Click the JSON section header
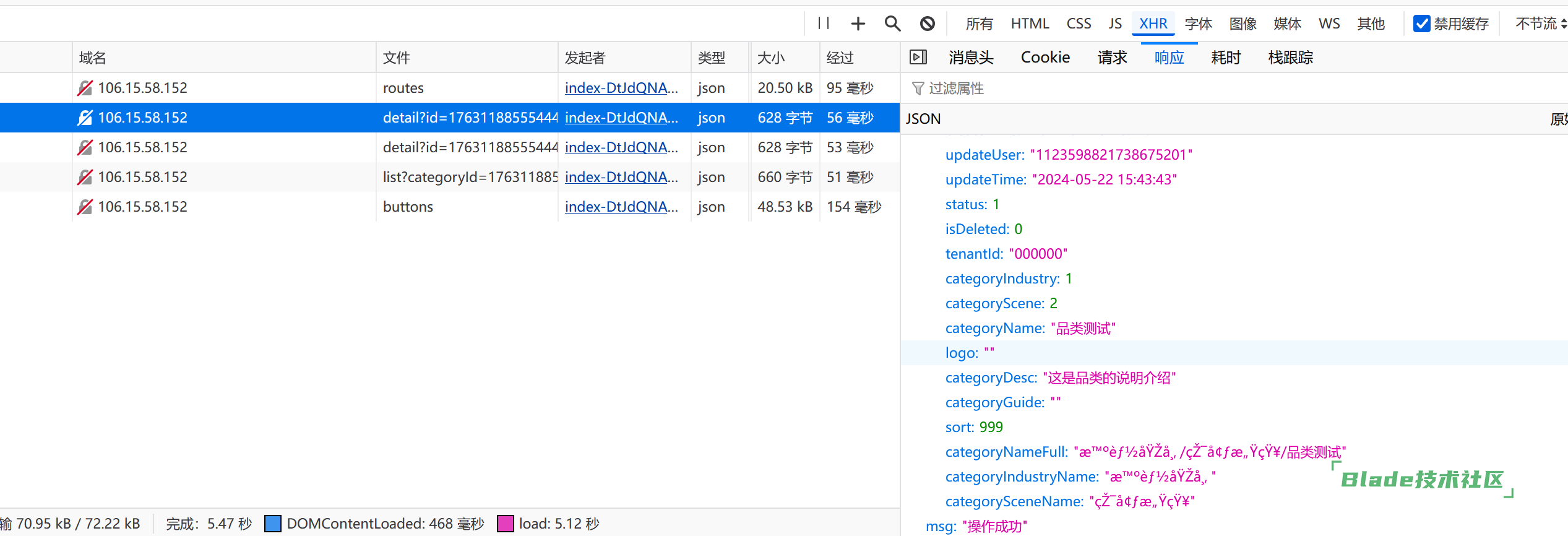The image size is (1568, 536). [x=923, y=119]
